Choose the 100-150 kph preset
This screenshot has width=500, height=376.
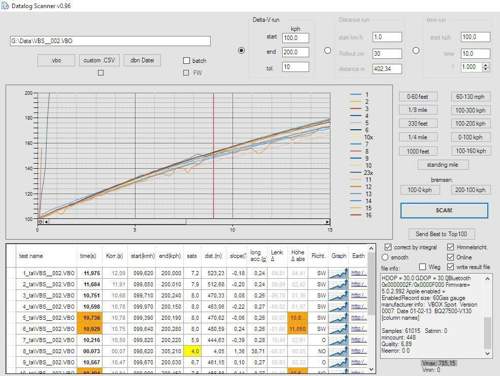pos(470,151)
